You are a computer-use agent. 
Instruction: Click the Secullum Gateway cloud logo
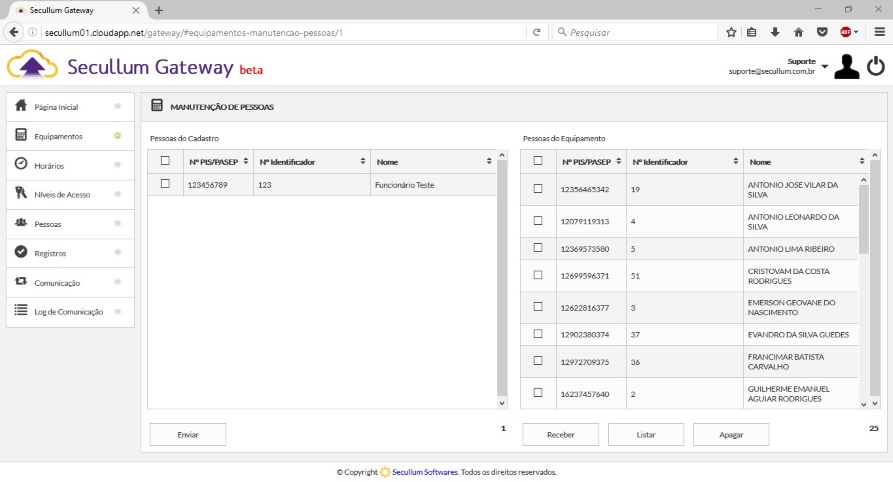(32, 67)
